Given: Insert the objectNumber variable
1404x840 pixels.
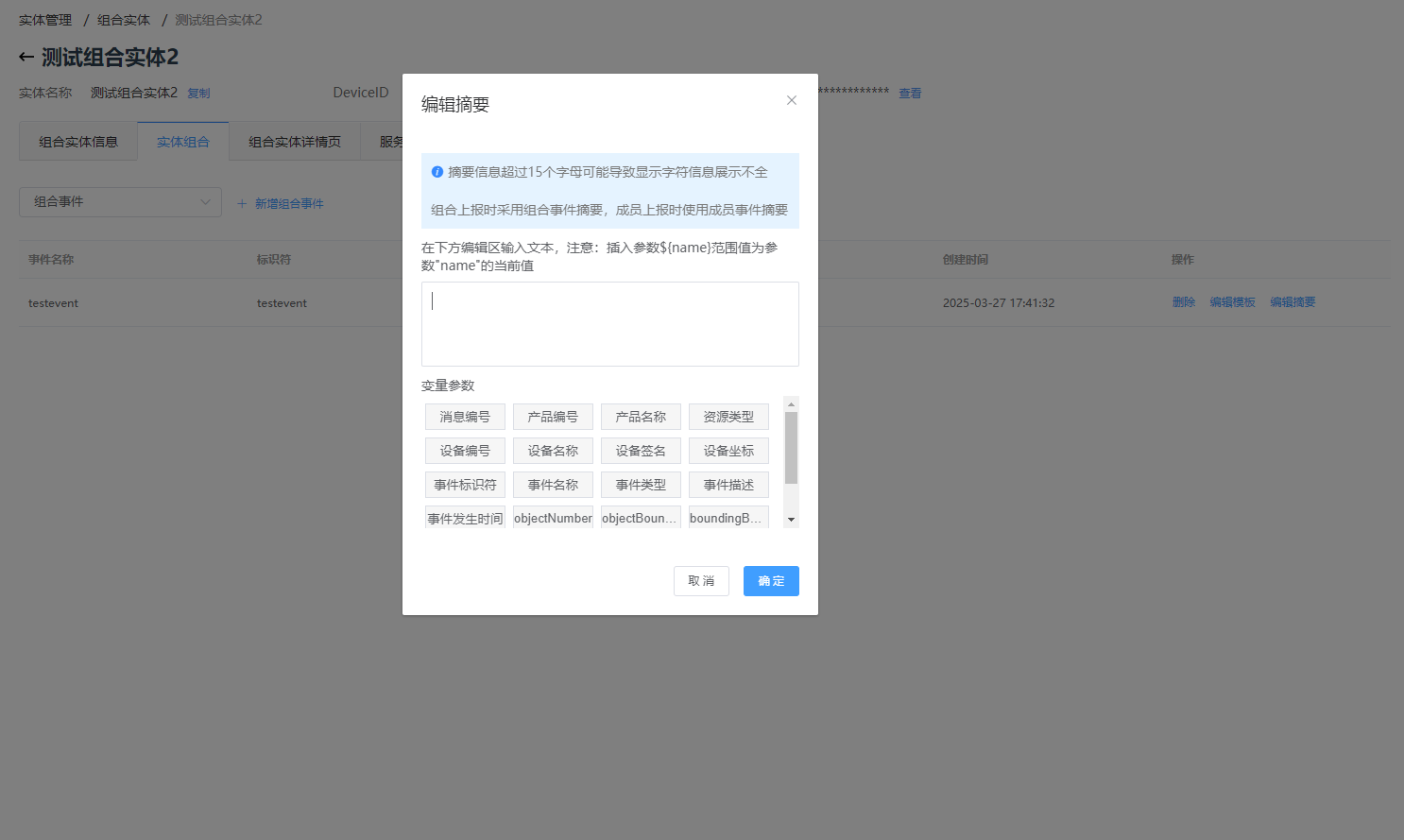Looking at the screenshot, I should 553,518.
